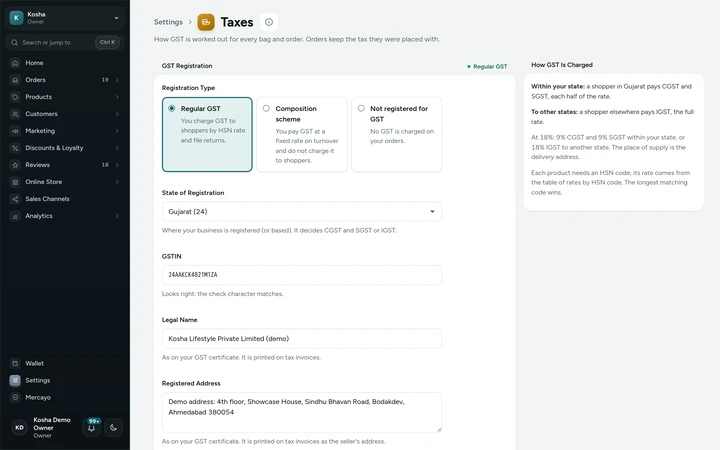Open Wallet menu item
The width and height of the screenshot is (720, 450).
point(65,363)
